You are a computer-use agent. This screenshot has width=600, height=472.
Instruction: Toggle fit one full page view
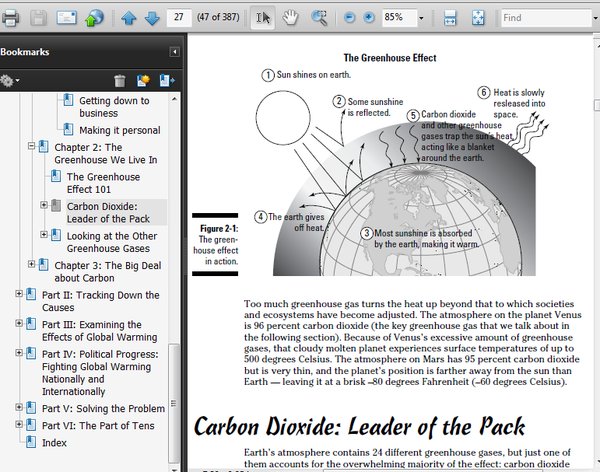[x=478, y=18]
